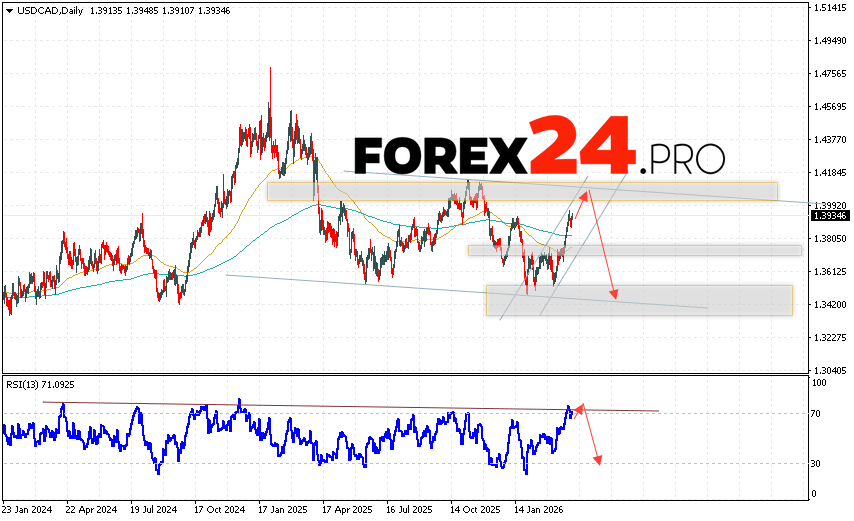The height and width of the screenshot is (521, 854).
Task: Select the current price tag 1.39346
Action: [829, 215]
